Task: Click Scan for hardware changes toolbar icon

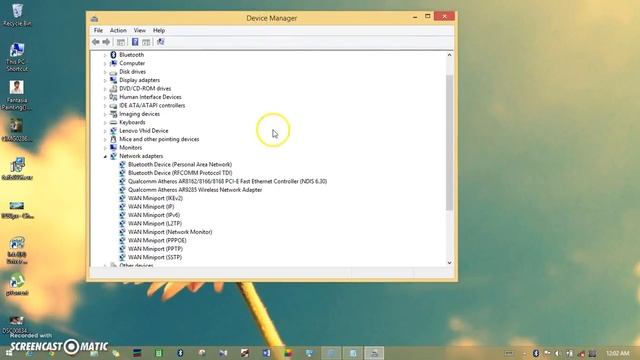Action: pos(161,42)
